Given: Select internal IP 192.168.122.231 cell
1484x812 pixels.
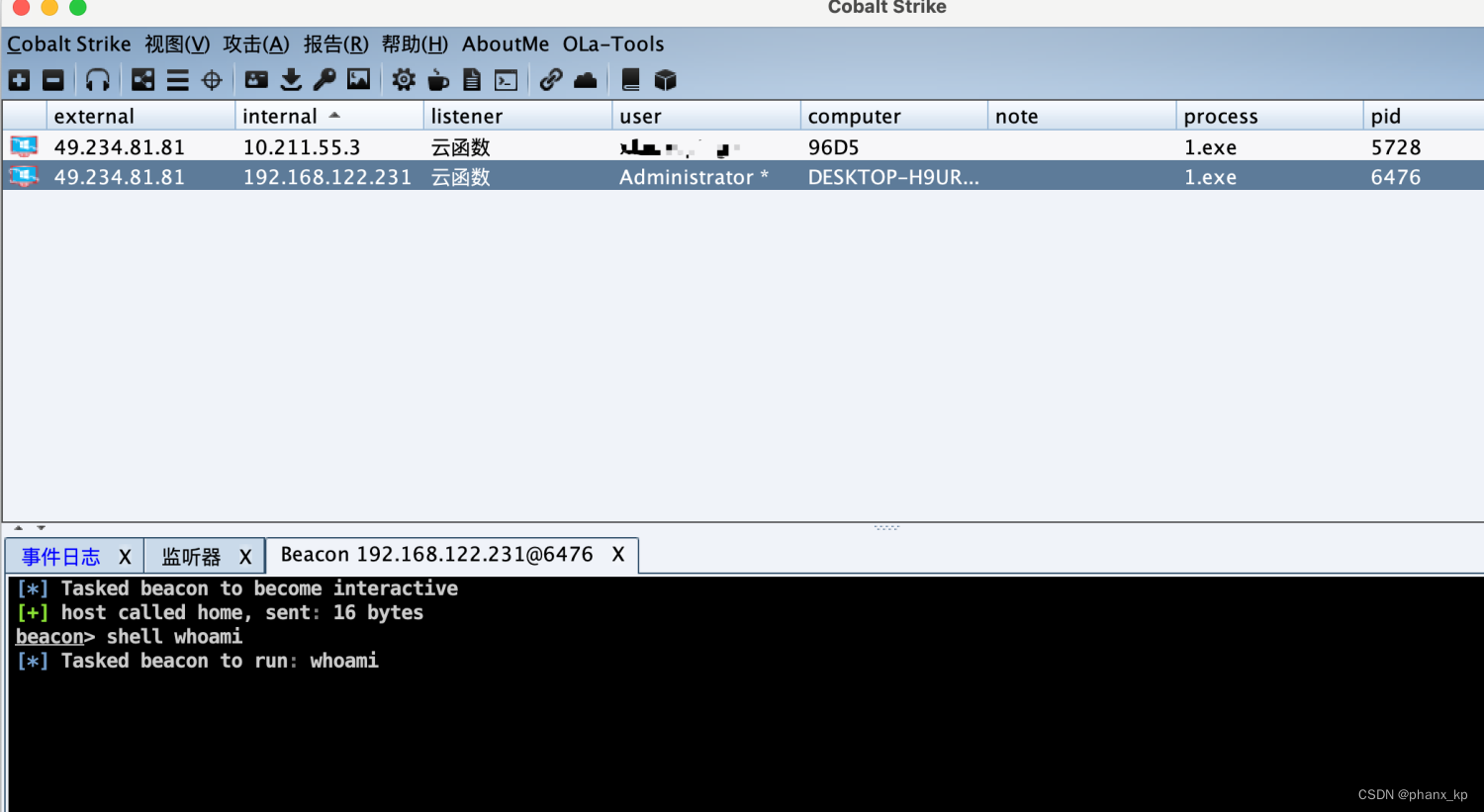Looking at the screenshot, I should pyautogui.click(x=327, y=177).
